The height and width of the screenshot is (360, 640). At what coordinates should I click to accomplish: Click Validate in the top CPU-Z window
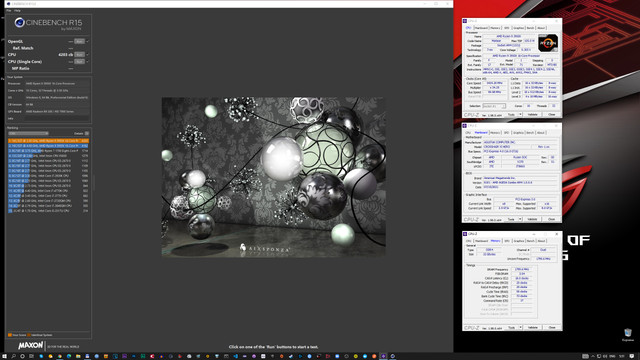532,115
